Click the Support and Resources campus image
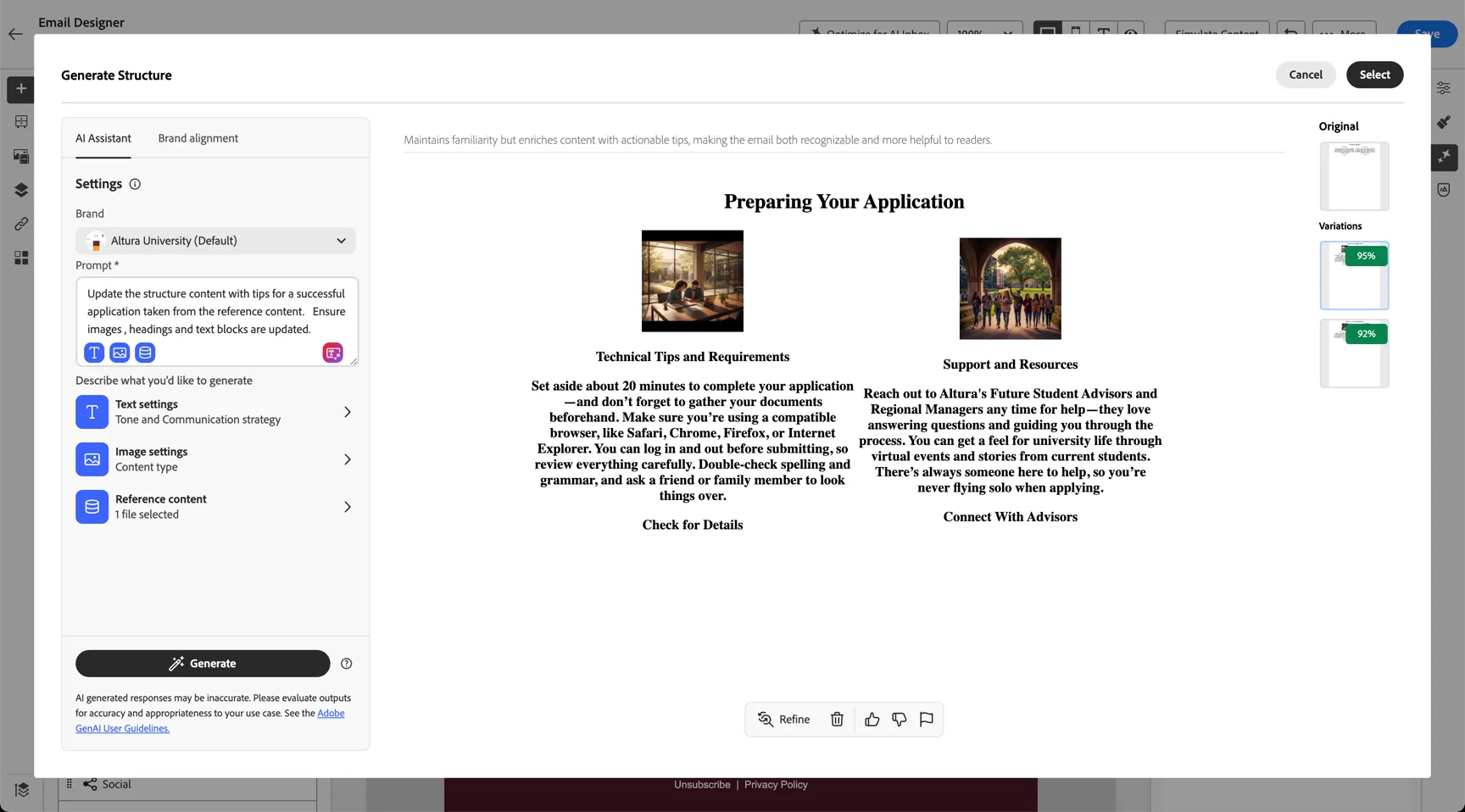 point(1010,288)
